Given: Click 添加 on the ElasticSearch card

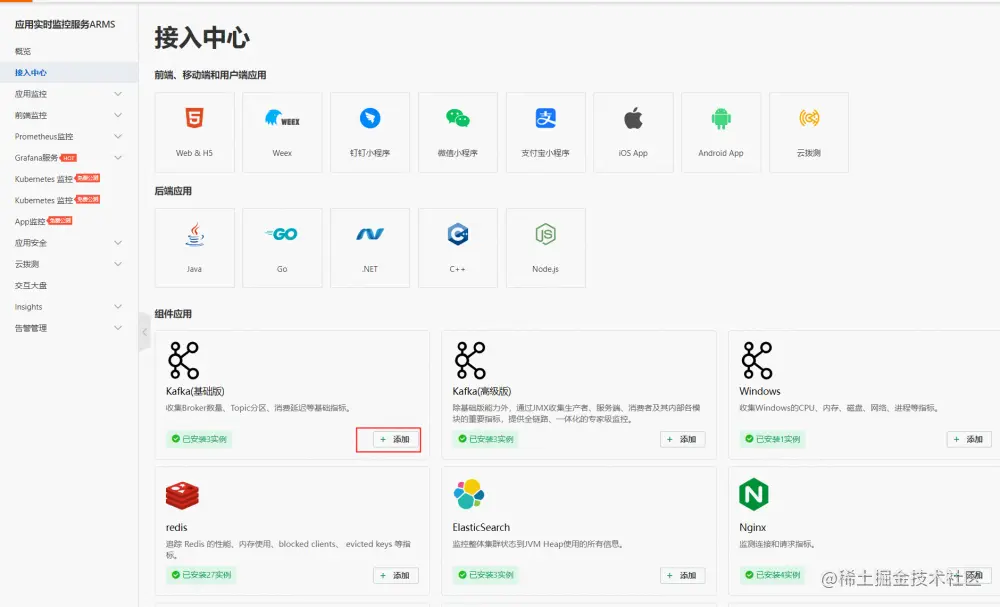Looking at the screenshot, I should 682,575.
